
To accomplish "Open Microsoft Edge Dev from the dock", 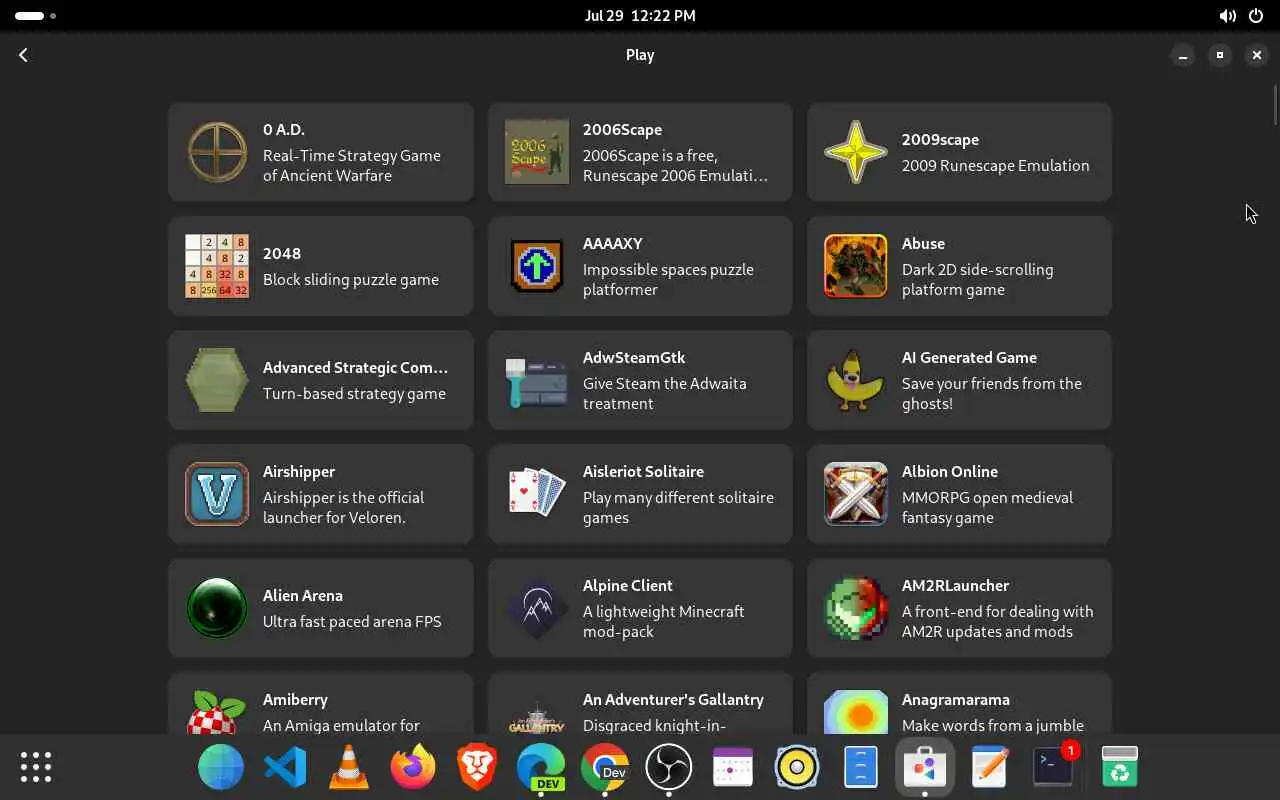I will (541, 767).
